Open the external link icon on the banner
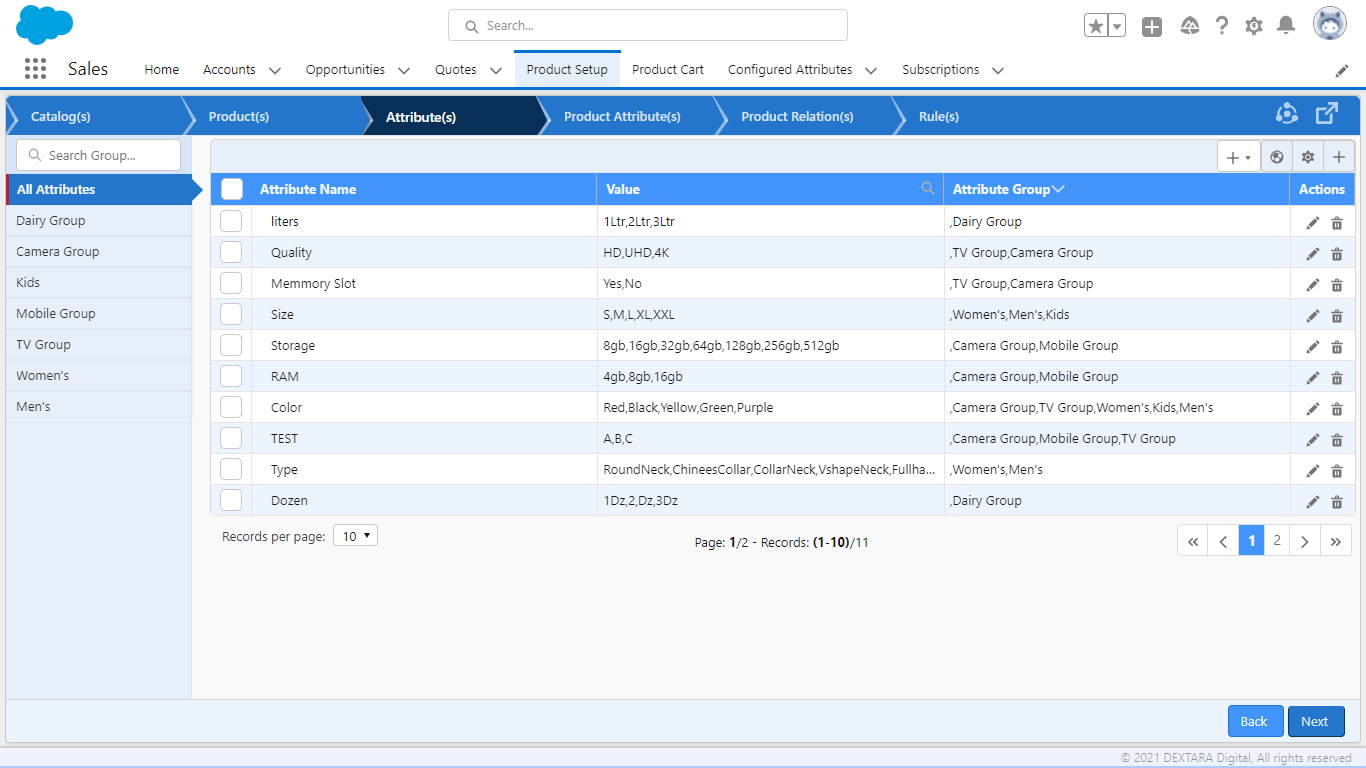 pos(1327,113)
